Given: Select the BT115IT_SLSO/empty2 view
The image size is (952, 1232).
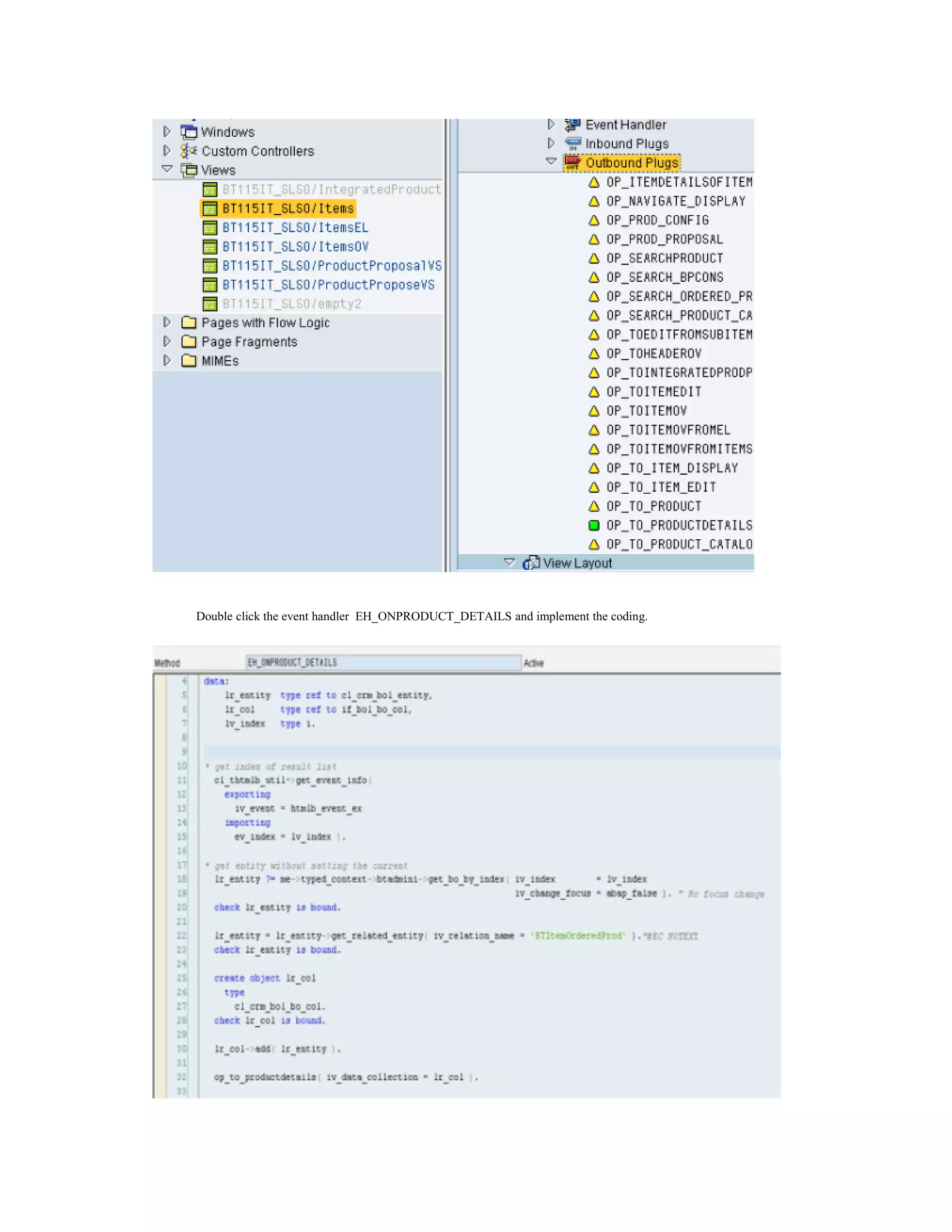Looking at the screenshot, I should [x=291, y=304].
